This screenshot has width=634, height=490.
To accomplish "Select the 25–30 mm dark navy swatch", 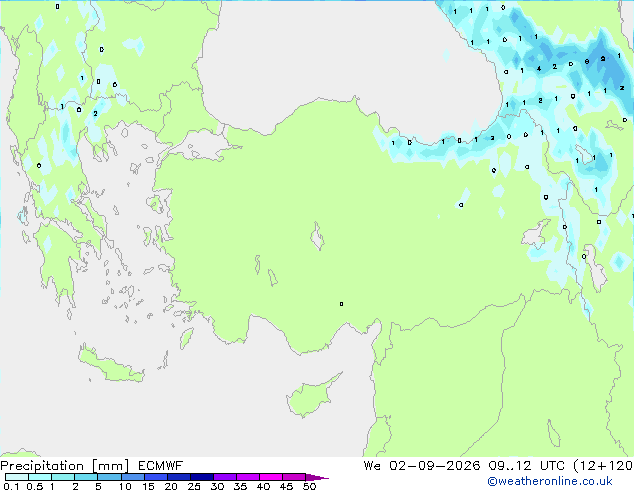I will point(202,477).
